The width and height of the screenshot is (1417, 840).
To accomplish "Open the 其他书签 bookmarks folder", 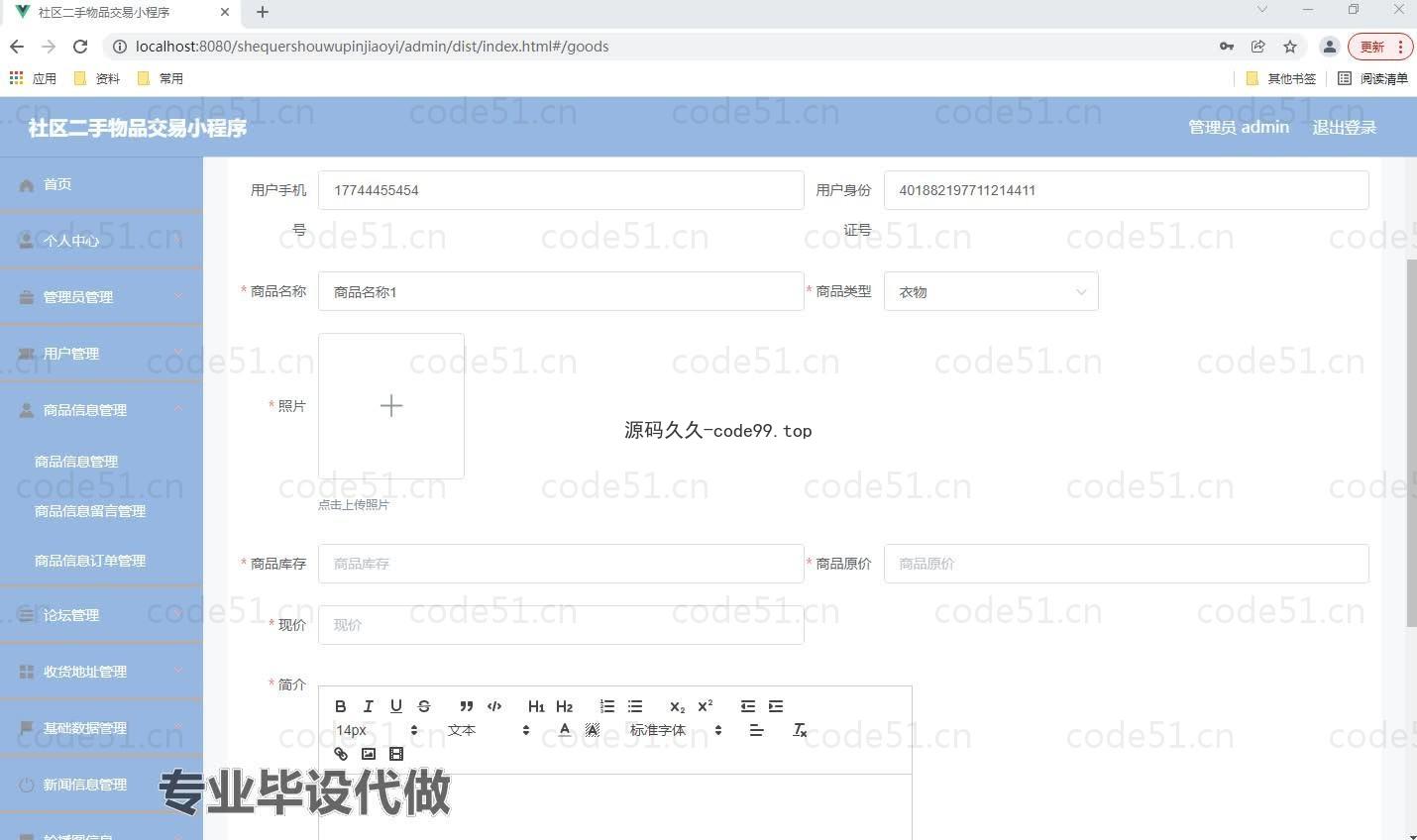I will (1280, 78).
